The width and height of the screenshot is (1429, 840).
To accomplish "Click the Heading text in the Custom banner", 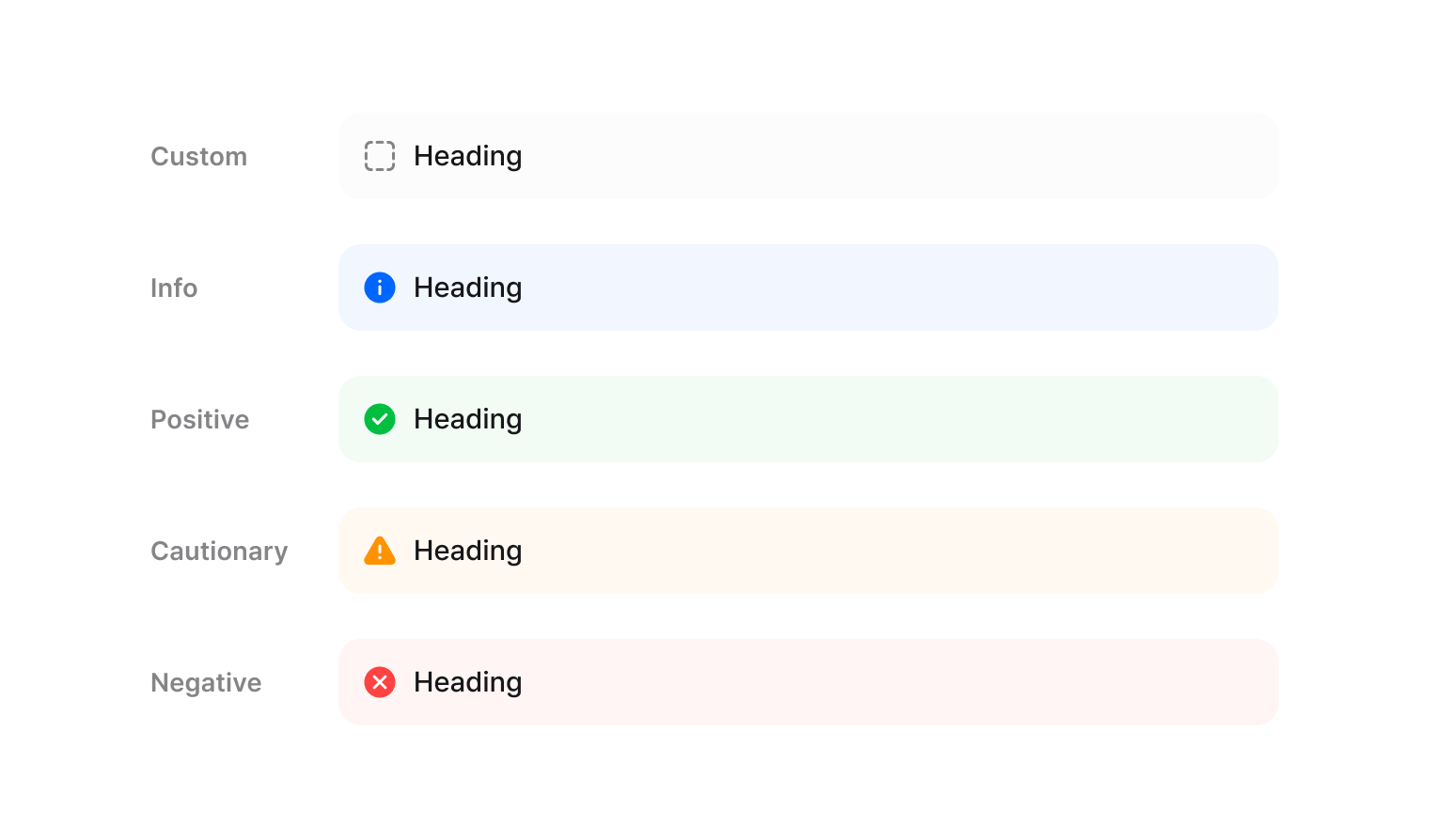I will coord(467,156).
